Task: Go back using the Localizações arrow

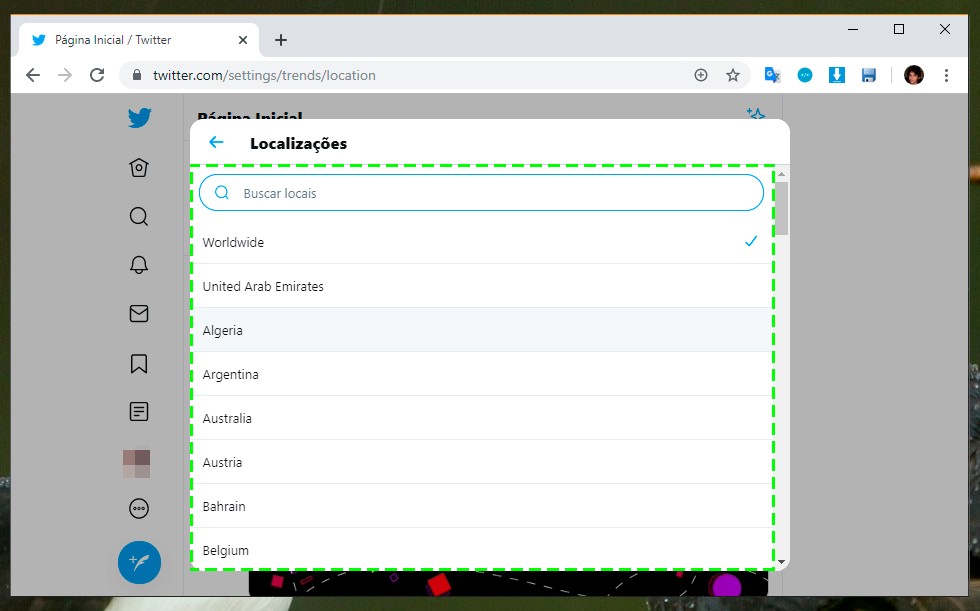Action: pos(216,143)
